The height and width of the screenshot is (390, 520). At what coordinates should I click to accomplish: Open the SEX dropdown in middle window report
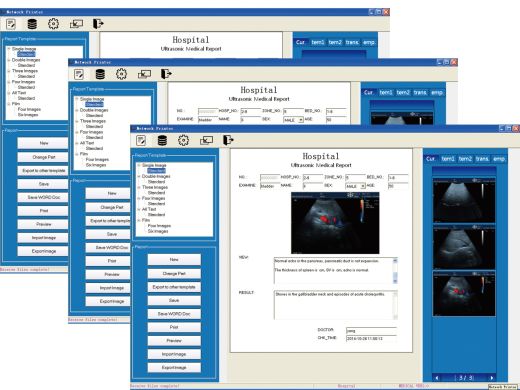point(301,120)
